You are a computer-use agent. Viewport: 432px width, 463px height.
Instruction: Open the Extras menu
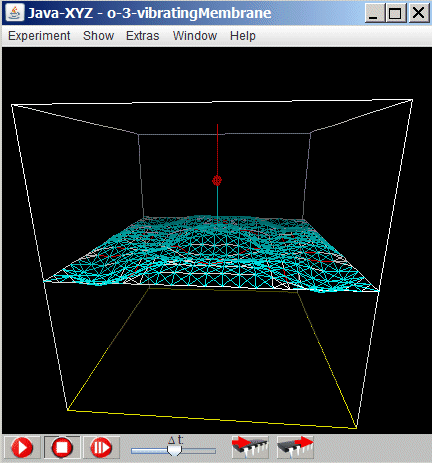[143, 36]
